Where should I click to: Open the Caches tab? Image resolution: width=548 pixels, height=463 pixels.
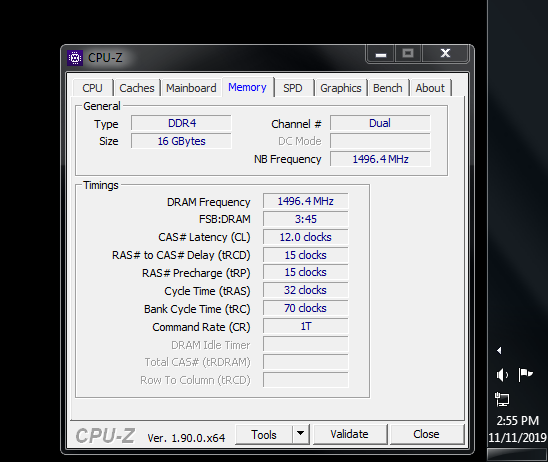[x=137, y=88]
